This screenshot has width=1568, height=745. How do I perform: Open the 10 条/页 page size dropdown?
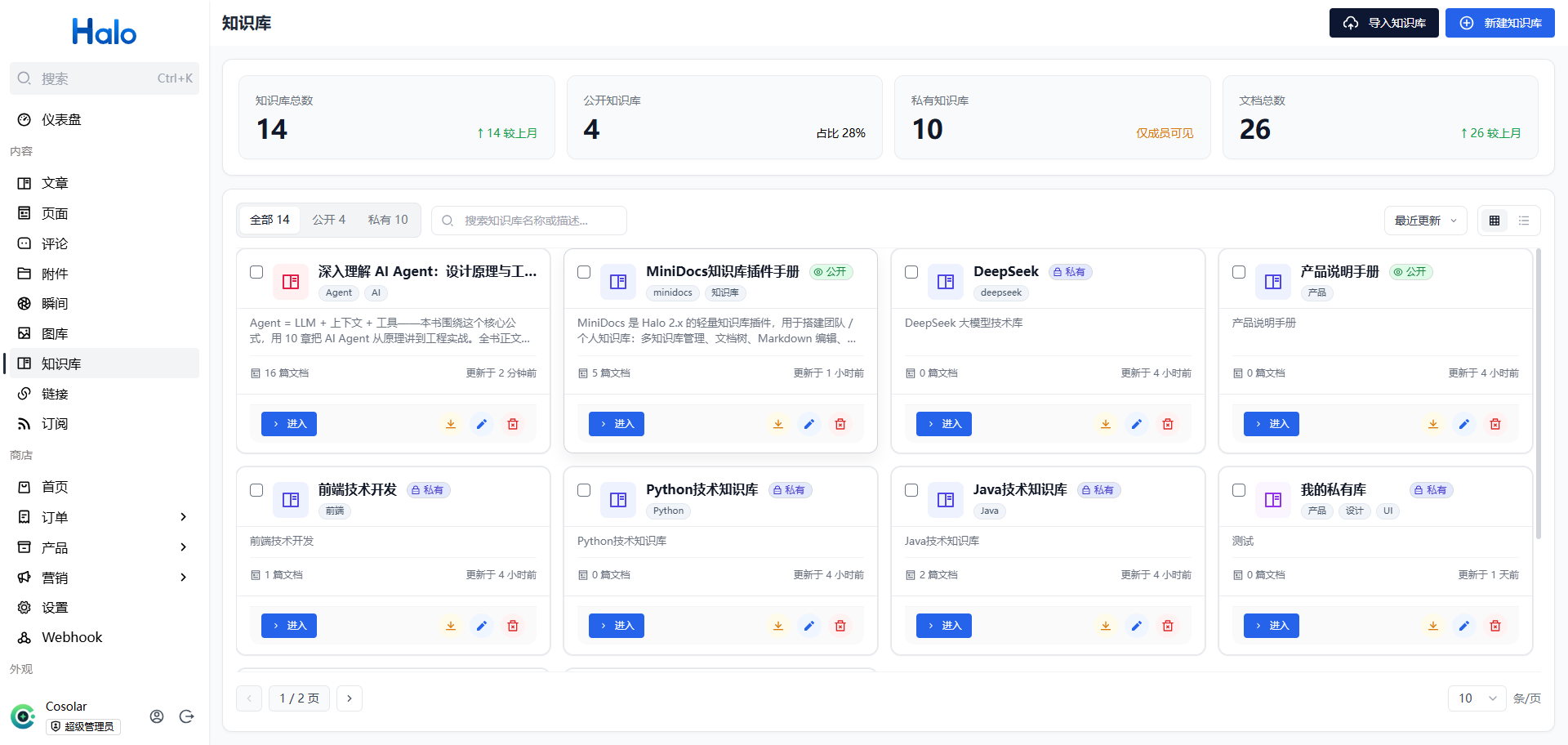(x=1477, y=698)
